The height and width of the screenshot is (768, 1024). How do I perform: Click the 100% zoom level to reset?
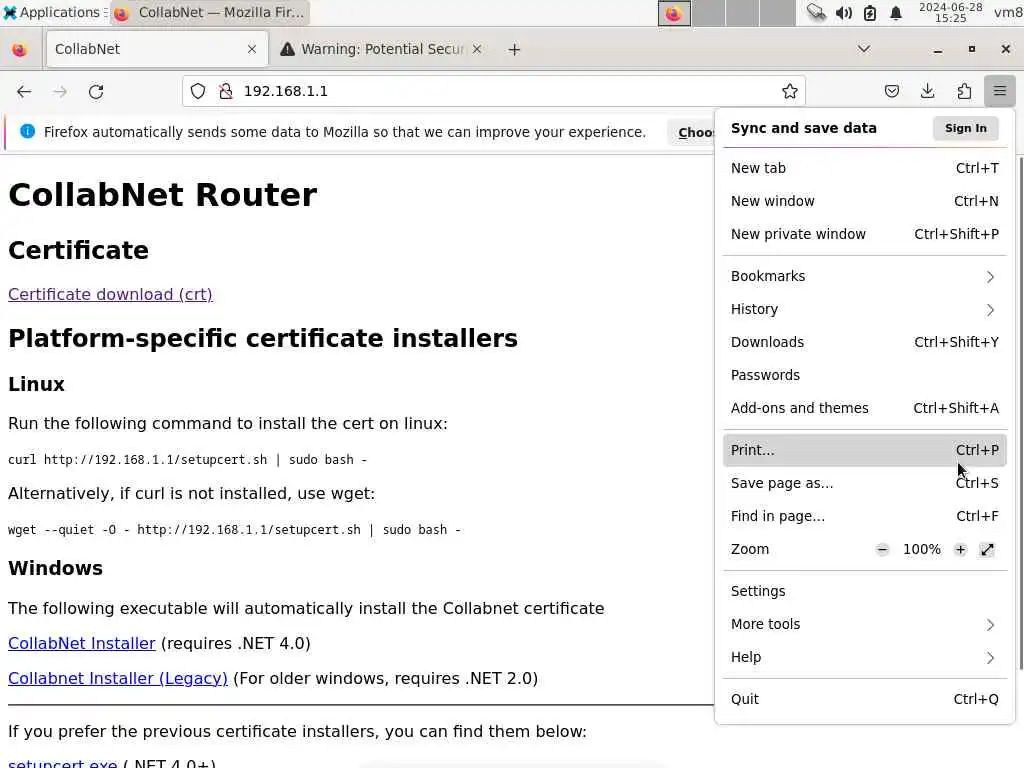pyautogui.click(x=921, y=550)
